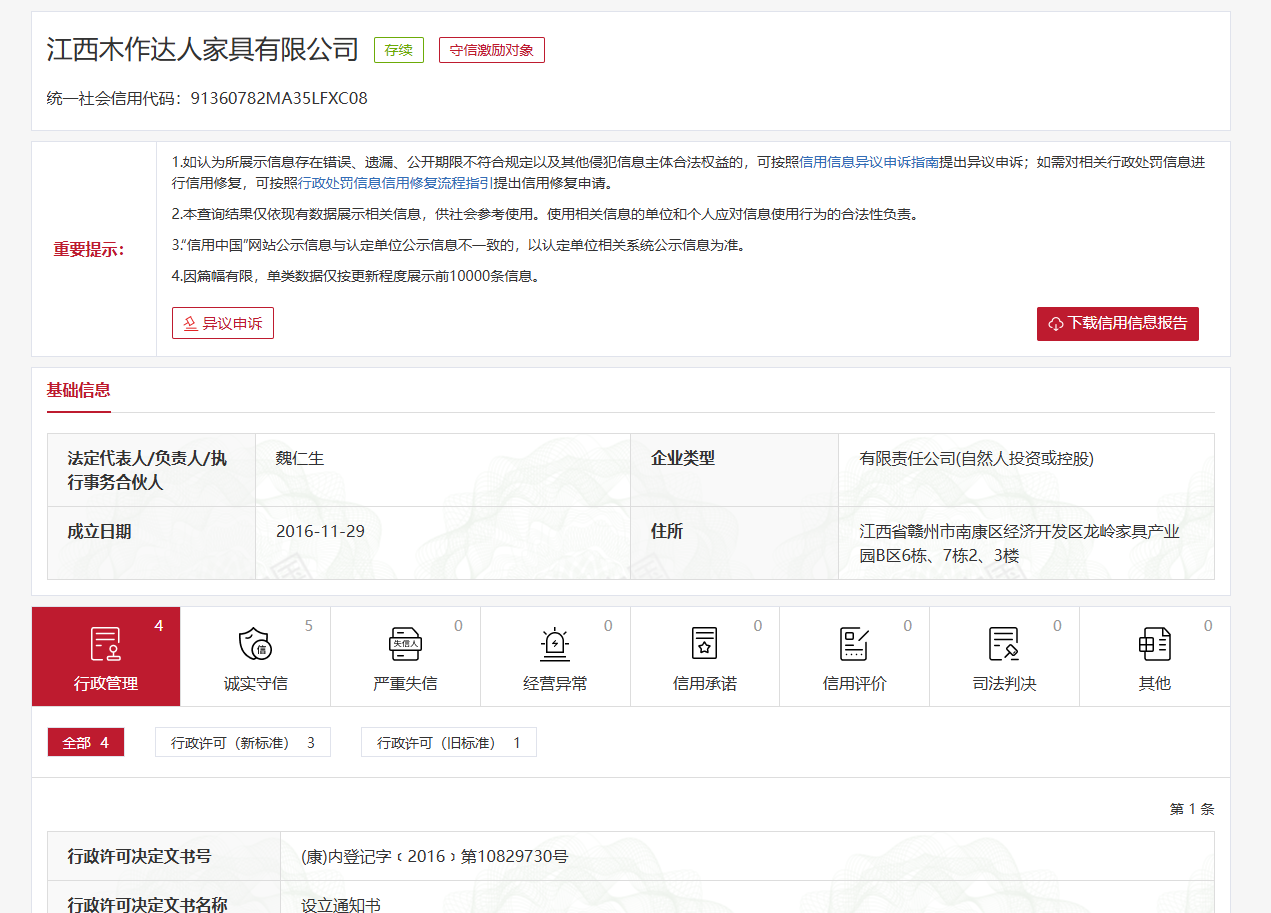1271x913 pixels.
Task: Open the 行政管理 category icon
Action: [x=106, y=644]
